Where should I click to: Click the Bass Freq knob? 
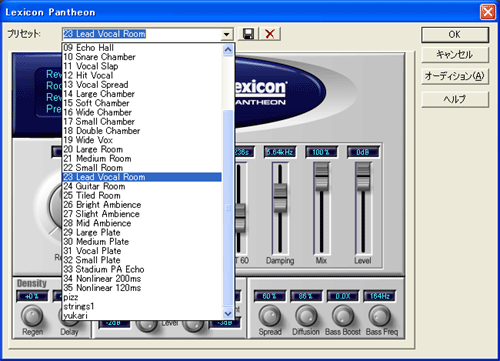tap(379, 316)
